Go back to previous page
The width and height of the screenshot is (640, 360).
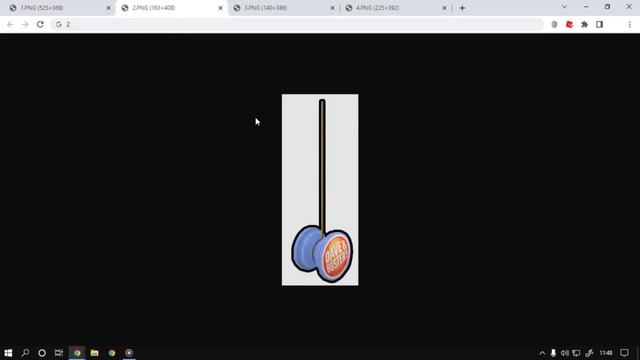point(10,24)
